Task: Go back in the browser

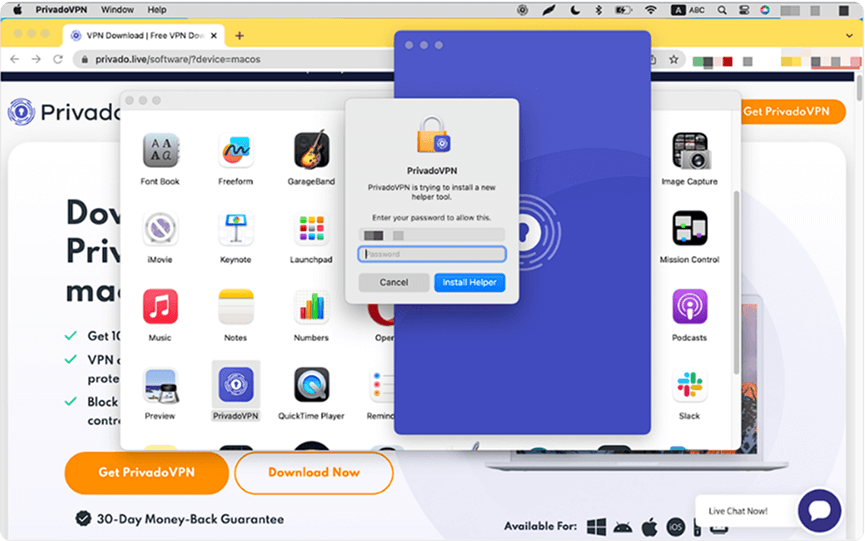Action: click(15, 59)
